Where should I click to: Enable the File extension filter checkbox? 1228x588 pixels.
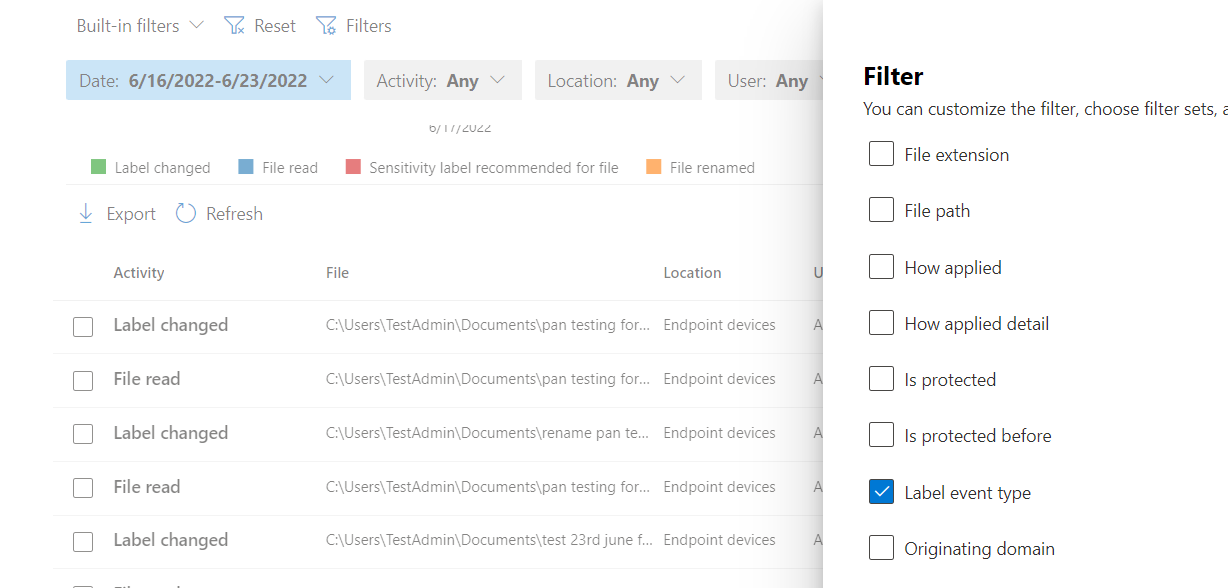coord(881,154)
